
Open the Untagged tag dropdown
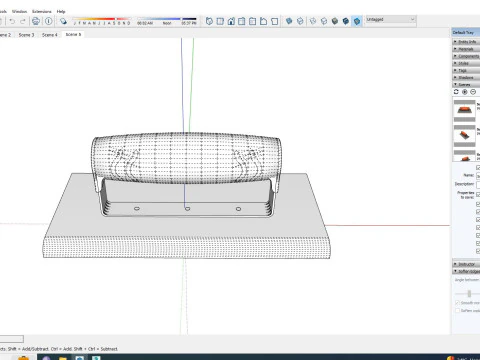[390, 20]
